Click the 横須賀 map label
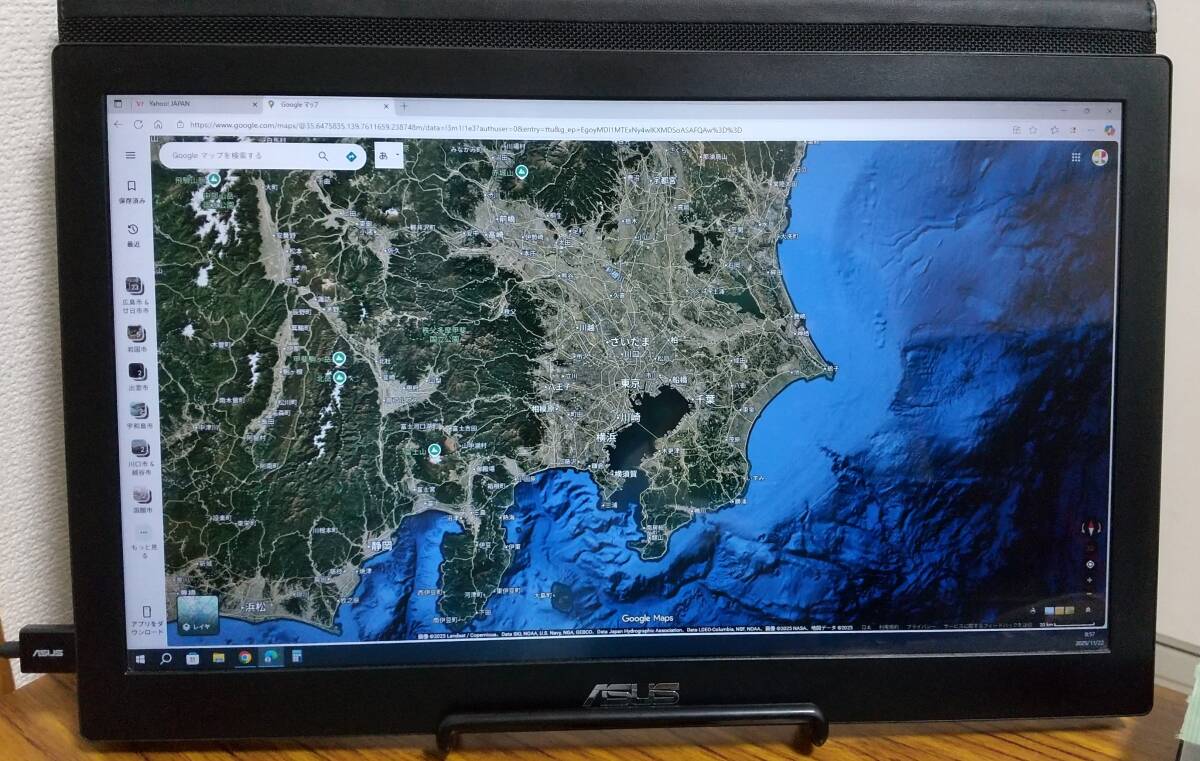Image resolution: width=1200 pixels, height=761 pixels. pyautogui.click(x=624, y=474)
